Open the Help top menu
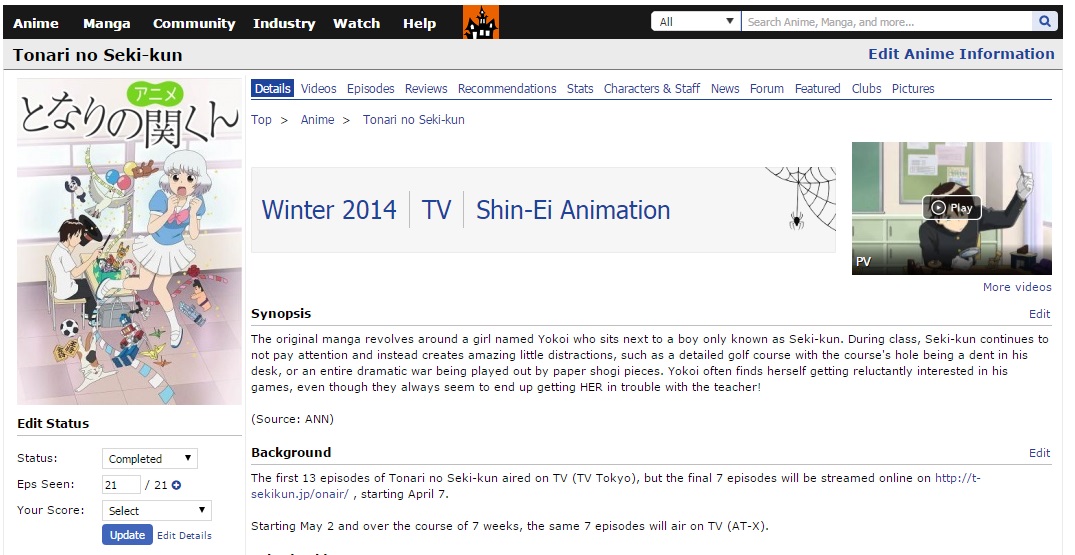The image size is (1075, 555). (420, 23)
